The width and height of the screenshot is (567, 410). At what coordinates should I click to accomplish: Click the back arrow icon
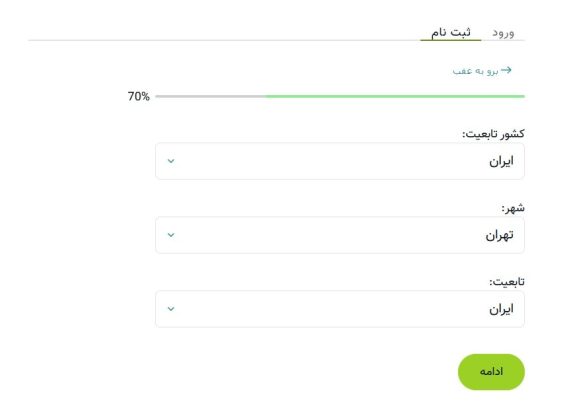pos(506,70)
